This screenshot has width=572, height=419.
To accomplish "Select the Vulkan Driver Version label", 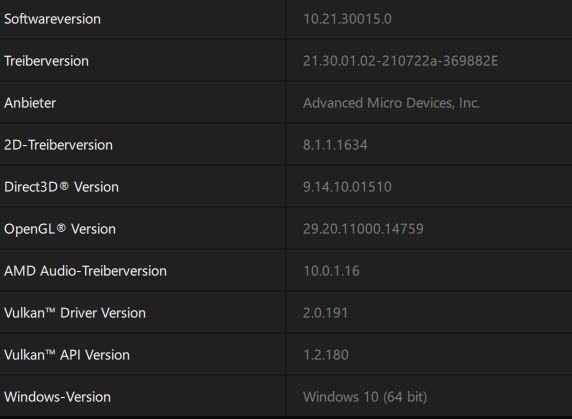I will [75, 313].
